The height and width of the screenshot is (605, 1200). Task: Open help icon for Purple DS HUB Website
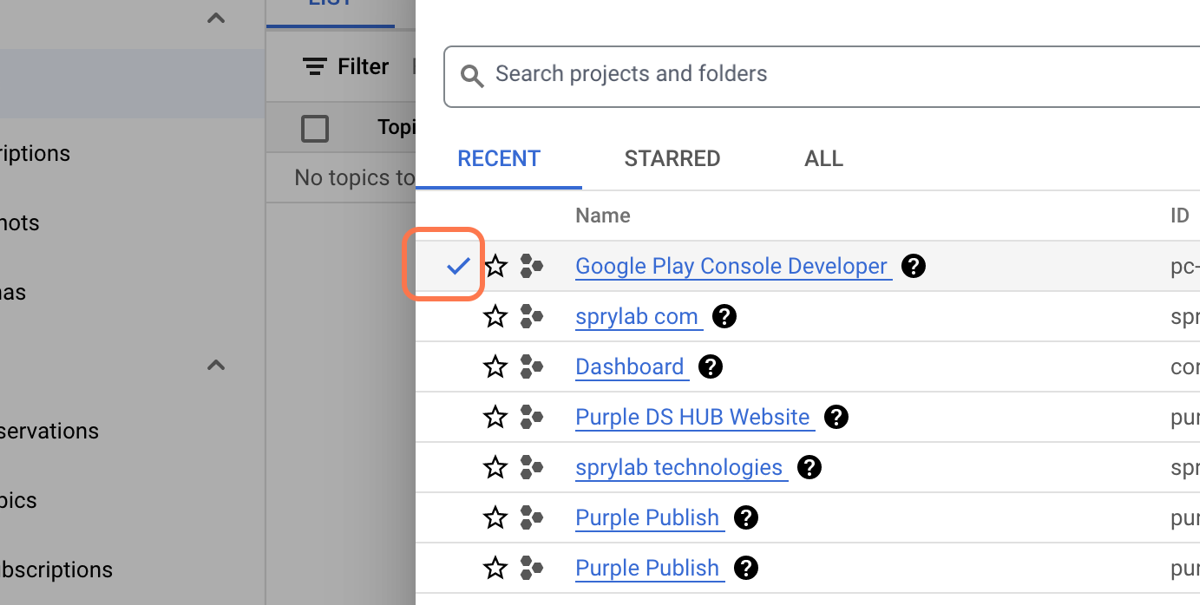pos(836,417)
